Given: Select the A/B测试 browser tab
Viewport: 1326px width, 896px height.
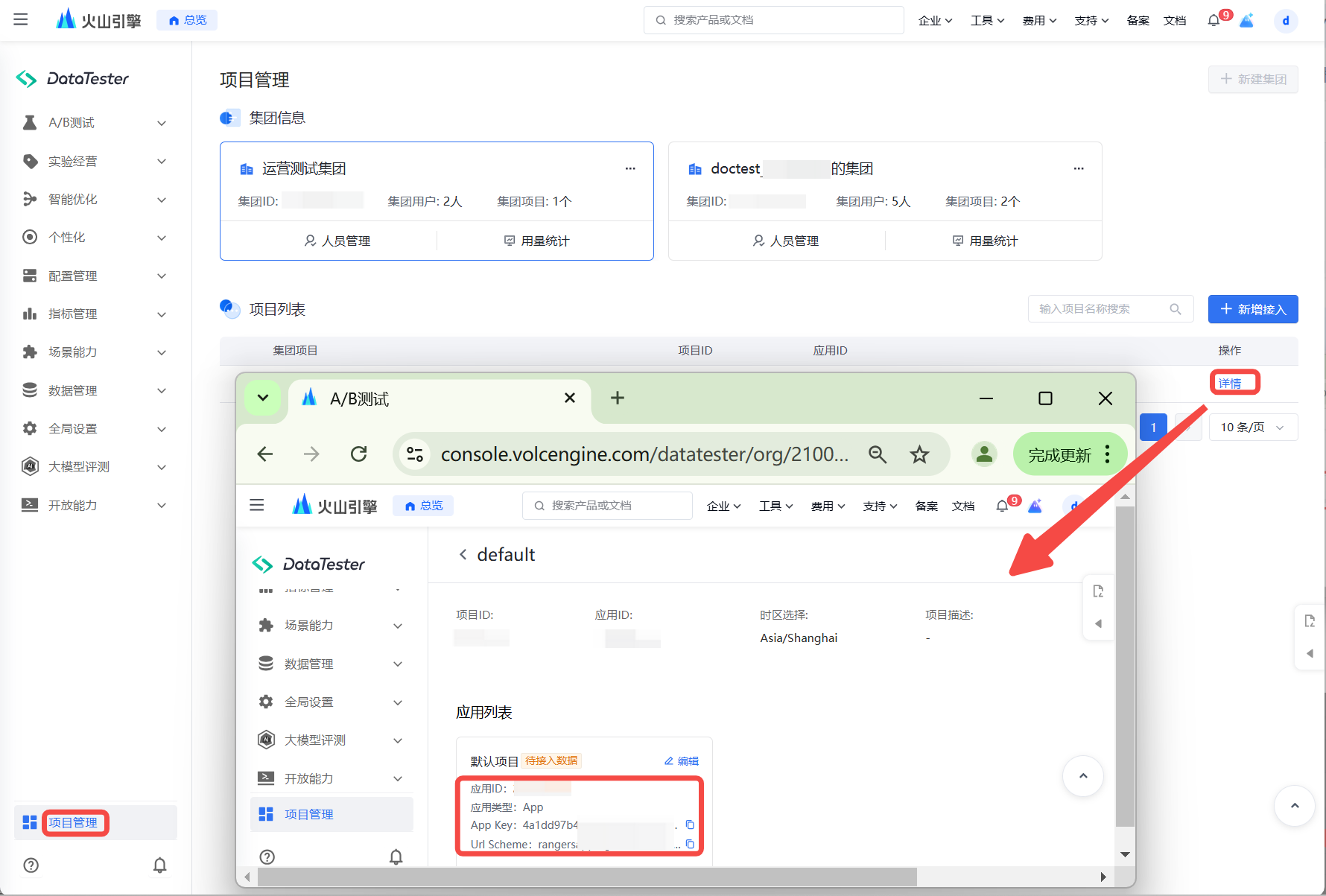Looking at the screenshot, I should (440, 399).
